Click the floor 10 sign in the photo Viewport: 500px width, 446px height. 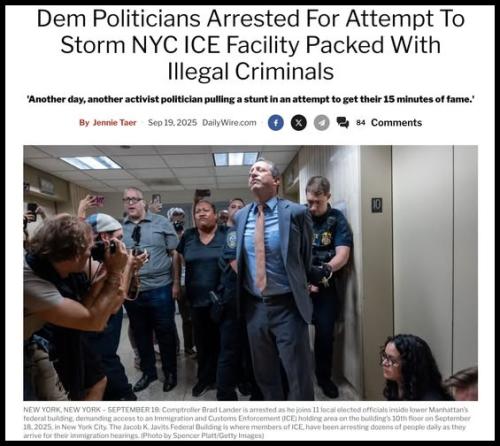click(x=377, y=205)
